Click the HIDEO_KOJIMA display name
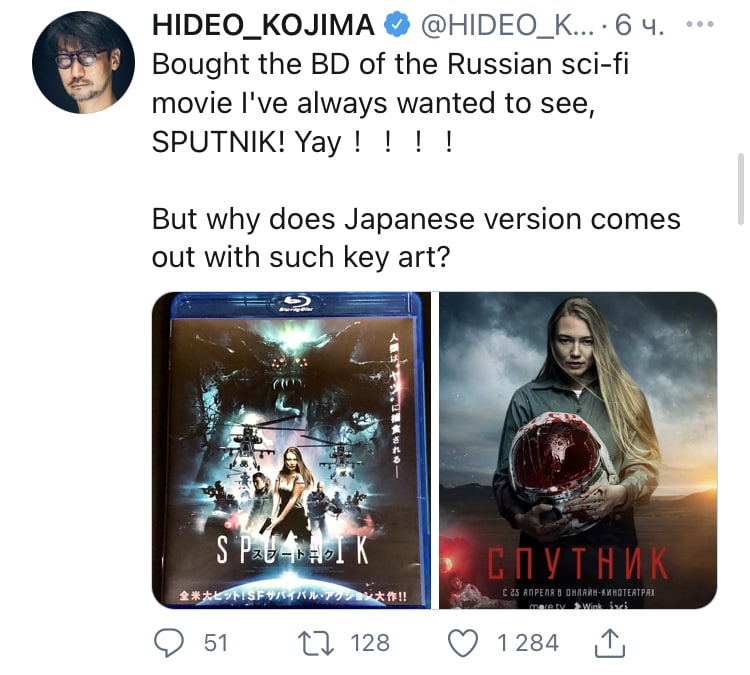This screenshot has width=750, height=675. (263, 25)
